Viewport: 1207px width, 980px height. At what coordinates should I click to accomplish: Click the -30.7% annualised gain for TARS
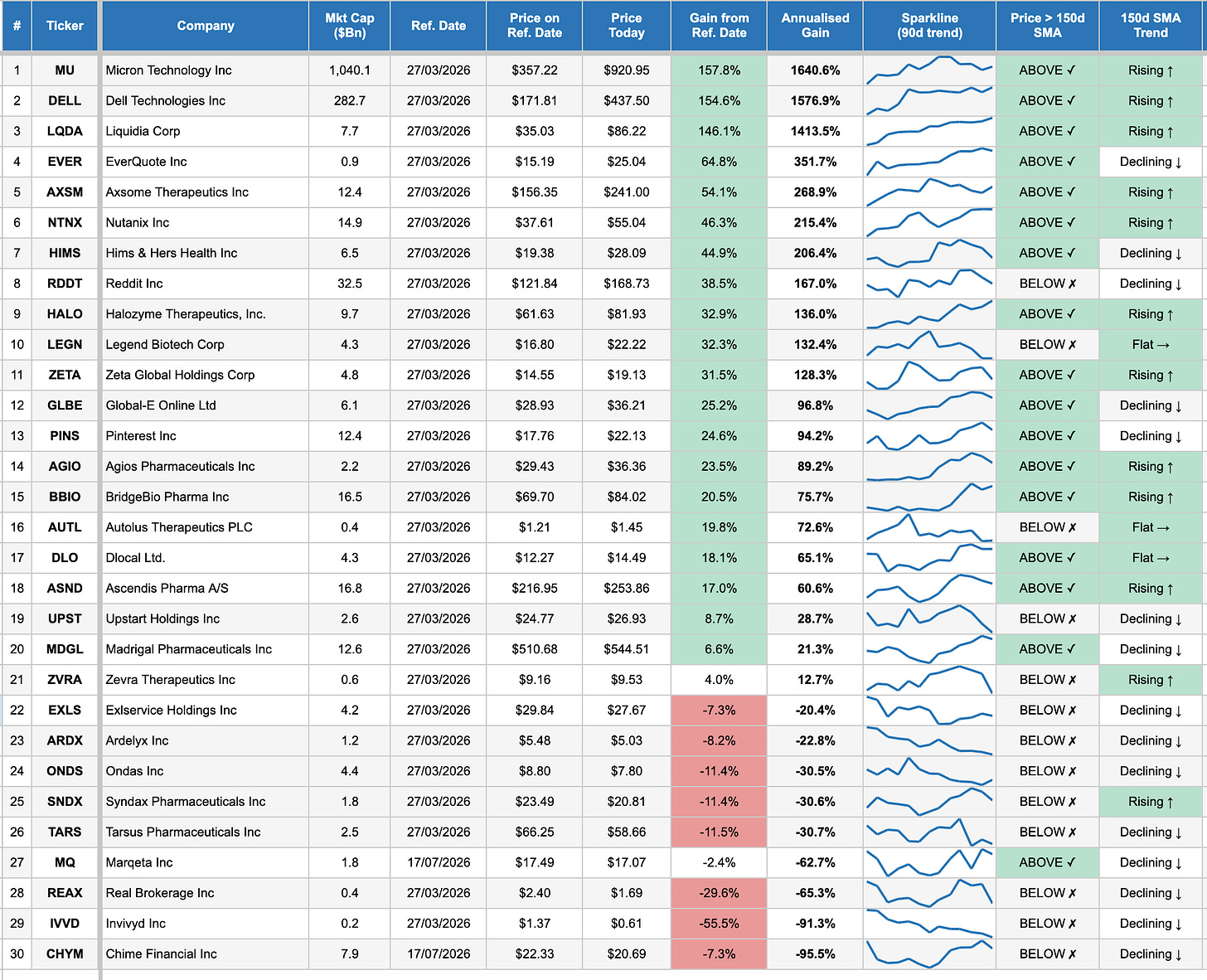[x=815, y=832]
